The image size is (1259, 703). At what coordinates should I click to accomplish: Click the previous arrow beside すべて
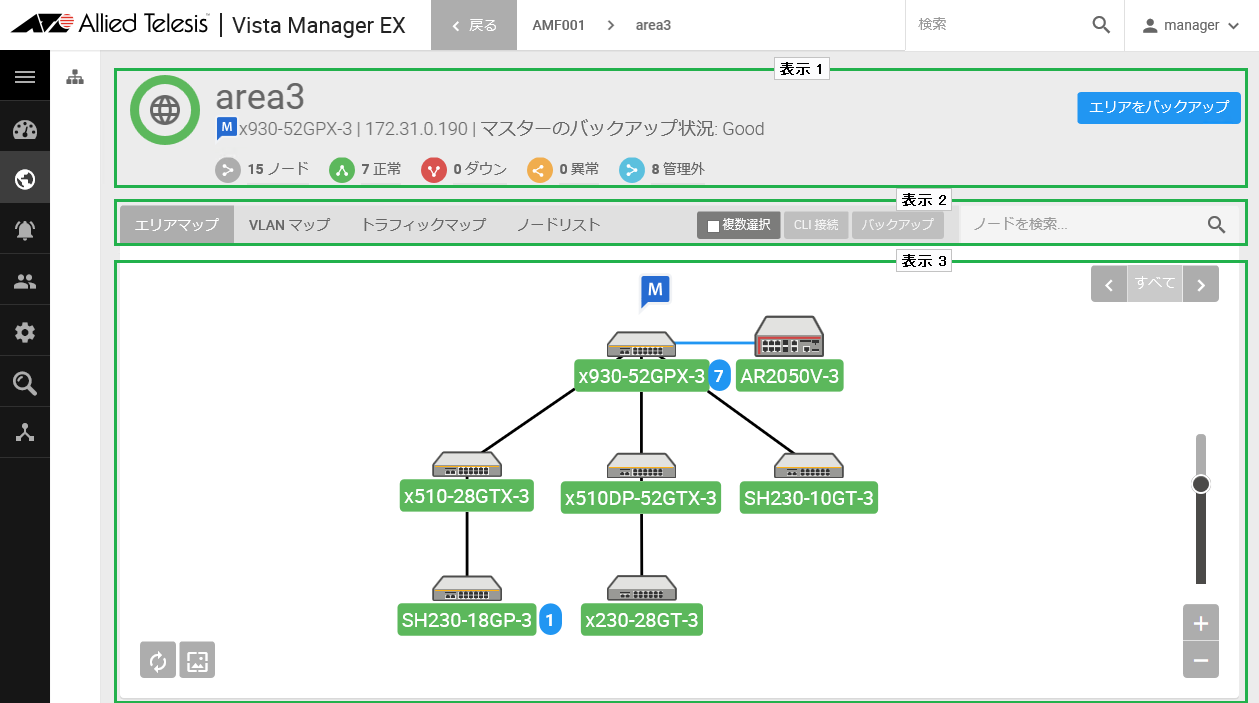pyautogui.click(x=1109, y=284)
